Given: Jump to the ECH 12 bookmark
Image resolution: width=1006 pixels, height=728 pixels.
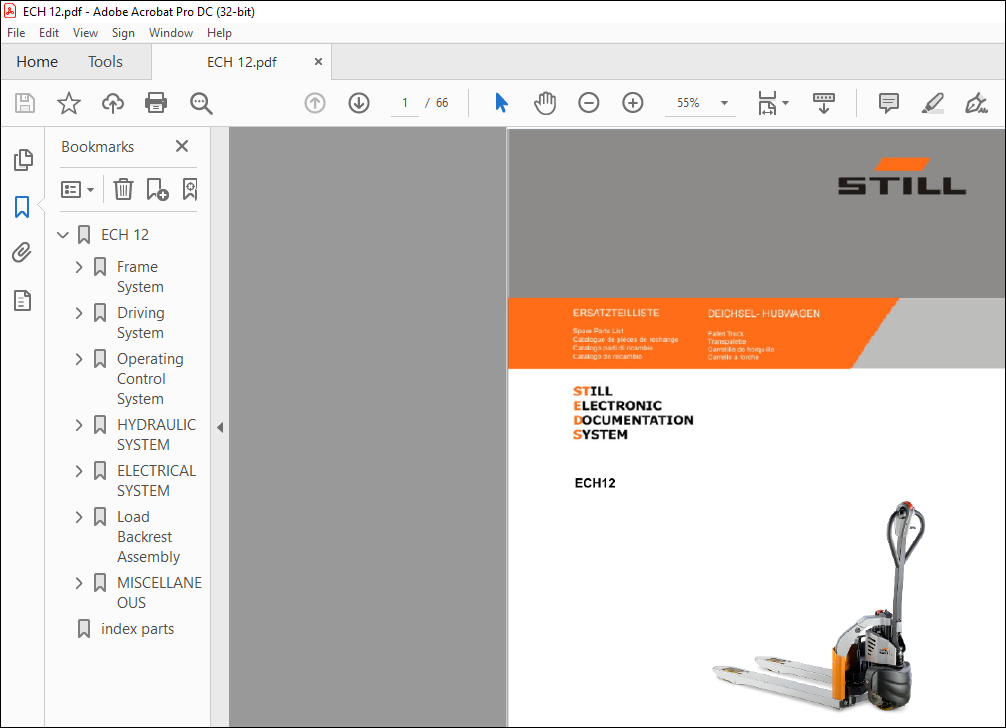Looking at the screenshot, I should pyautogui.click(x=125, y=235).
